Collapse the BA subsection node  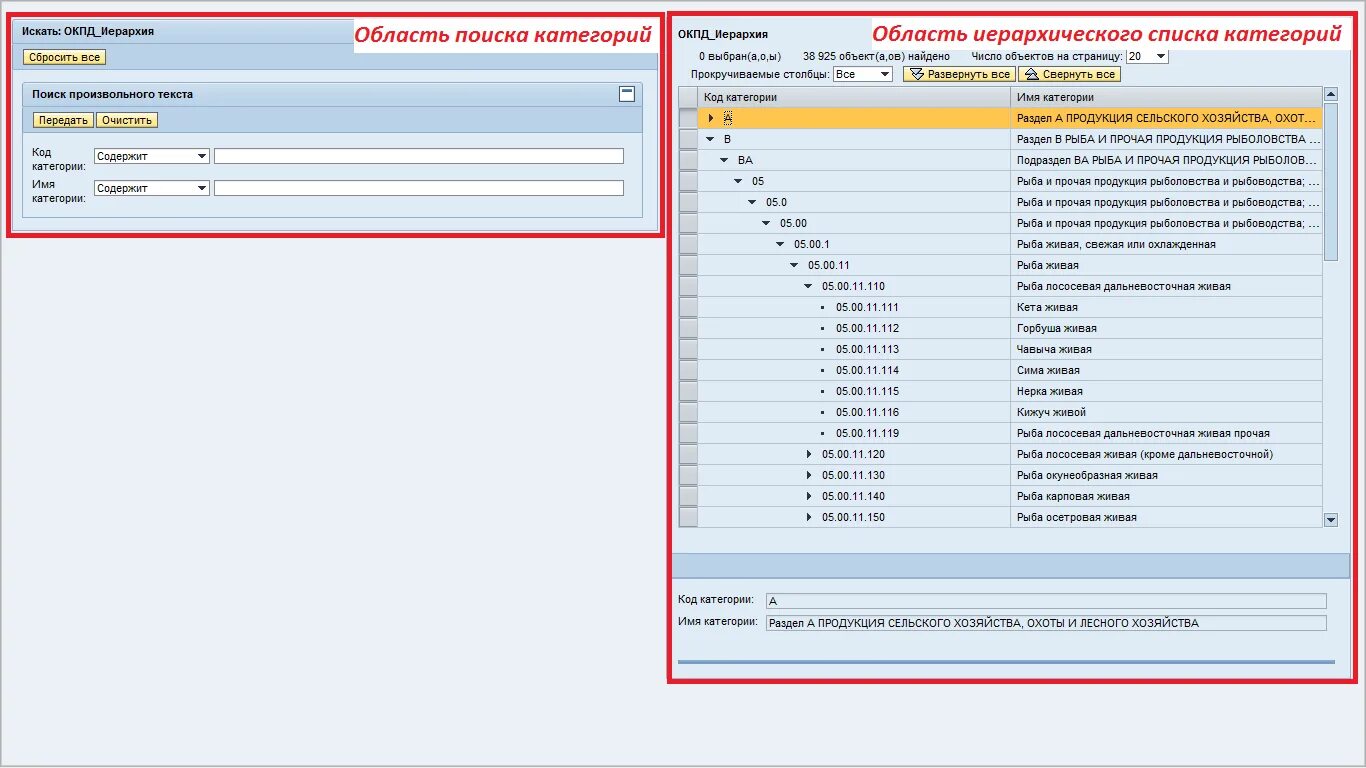(725, 160)
